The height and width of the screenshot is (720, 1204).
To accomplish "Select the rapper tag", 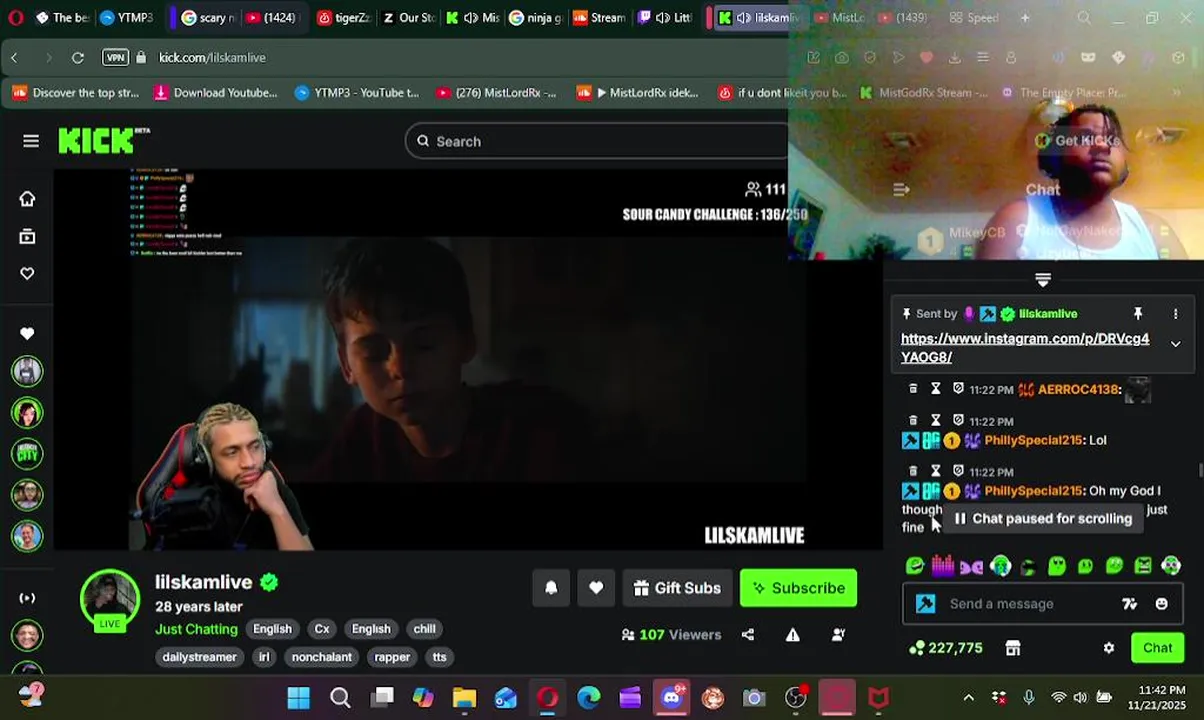I will pyautogui.click(x=392, y=657).
